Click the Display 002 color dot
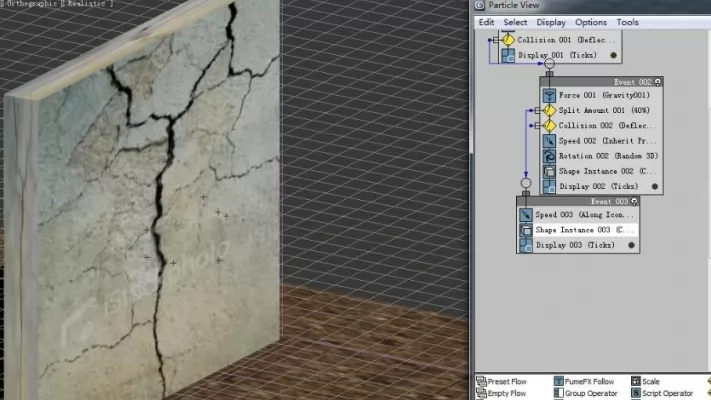711x400 pixels. point(655,186)
